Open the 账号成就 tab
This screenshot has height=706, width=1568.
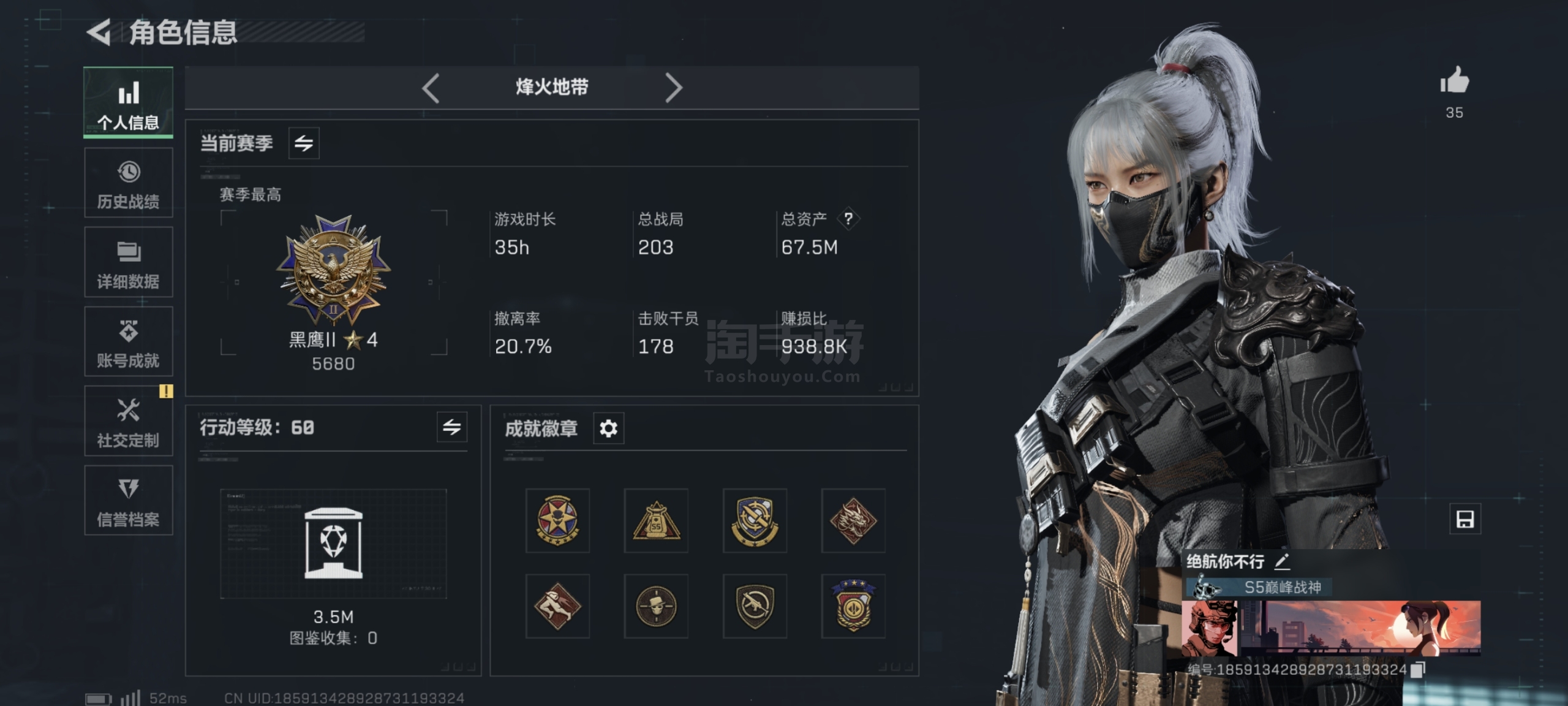click(129, 341)
